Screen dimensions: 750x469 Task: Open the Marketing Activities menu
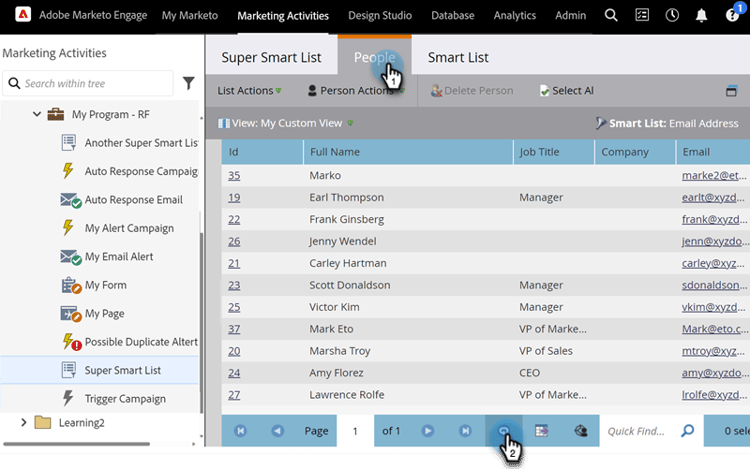coord(283,16)
